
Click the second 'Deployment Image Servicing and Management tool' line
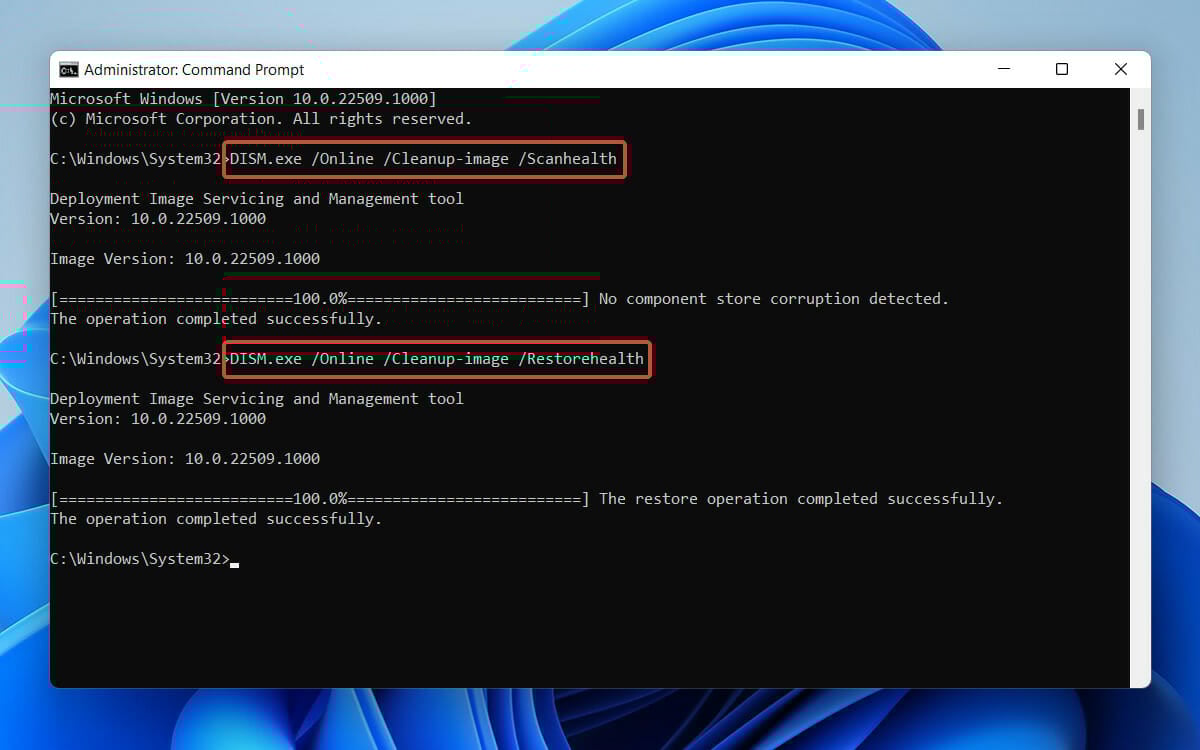pos(257,399)
